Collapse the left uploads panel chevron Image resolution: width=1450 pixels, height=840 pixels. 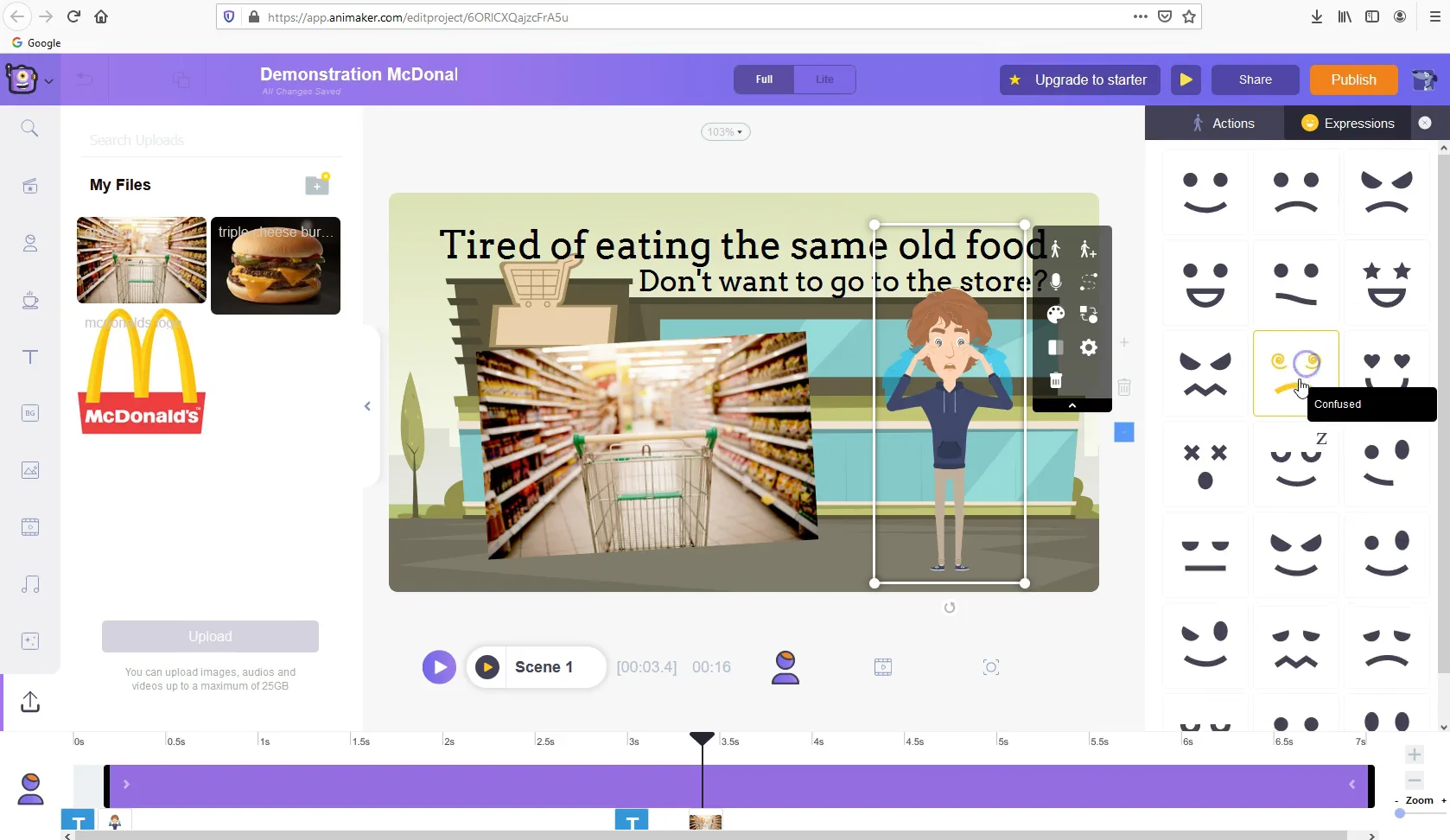(x=366, y=405)
